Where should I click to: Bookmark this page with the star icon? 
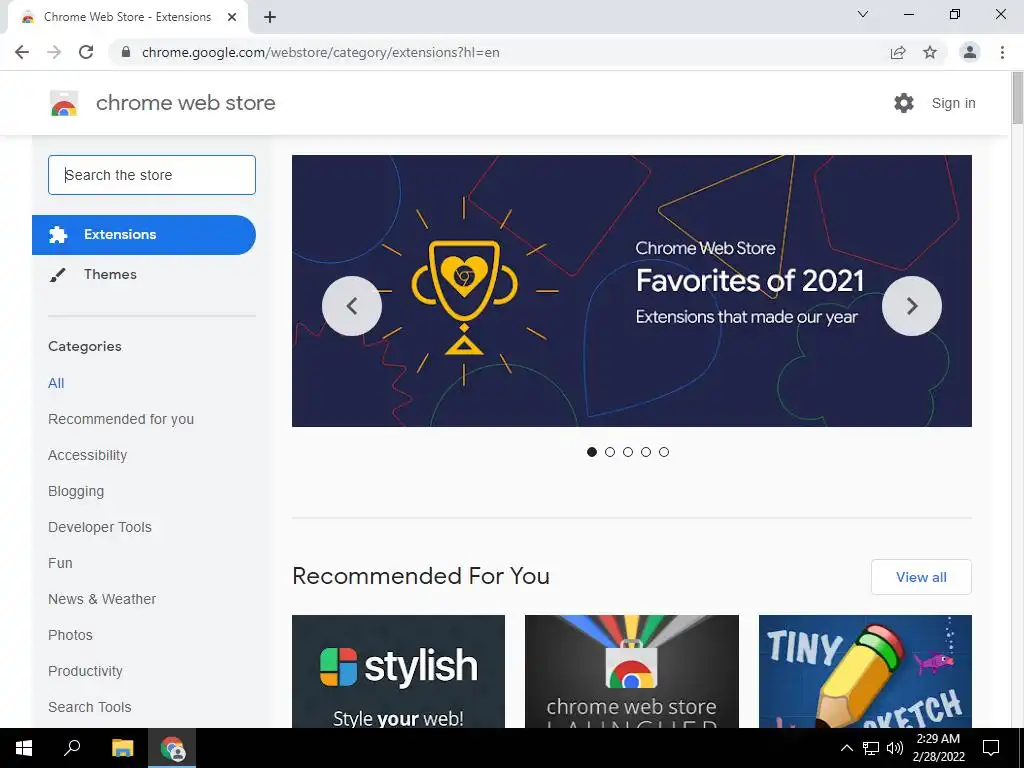point(930,52)
